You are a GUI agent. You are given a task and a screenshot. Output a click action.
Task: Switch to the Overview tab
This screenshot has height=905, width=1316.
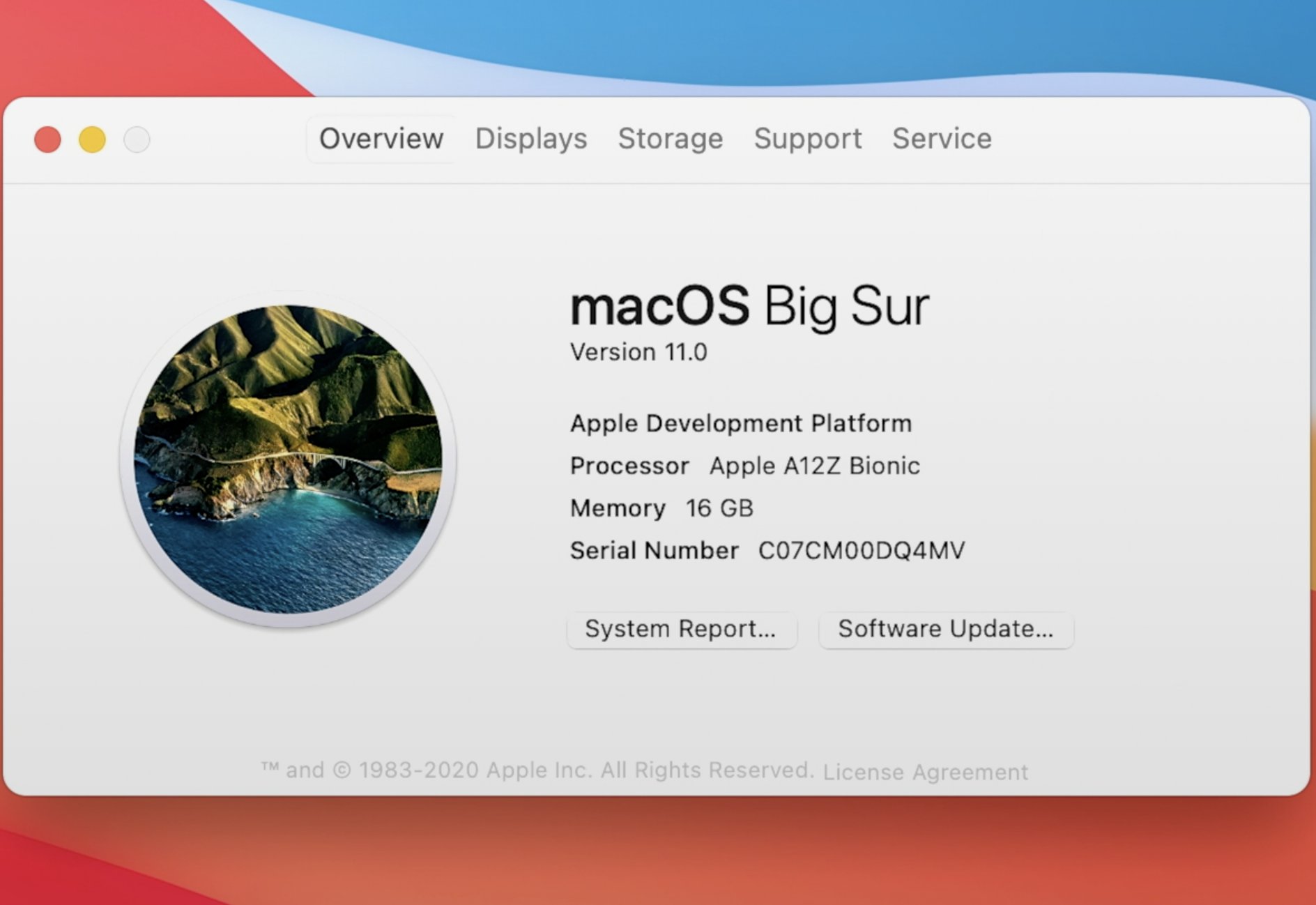click(381, 139)
